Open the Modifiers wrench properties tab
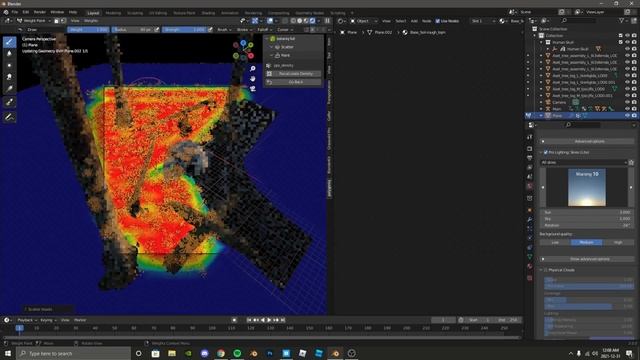 (x=529, y=220)
